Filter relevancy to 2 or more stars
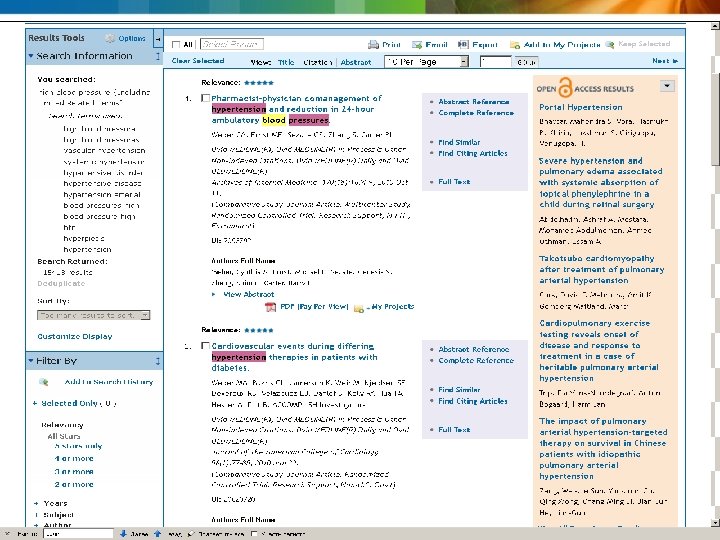The width and height of the screenshot is (720, 540). click(x=74, y=484)
